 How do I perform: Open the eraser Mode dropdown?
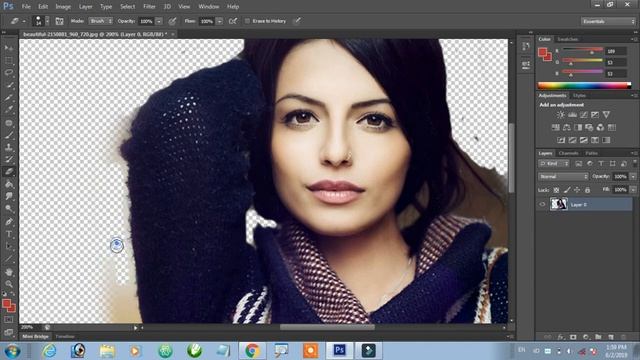pos(100,21)
